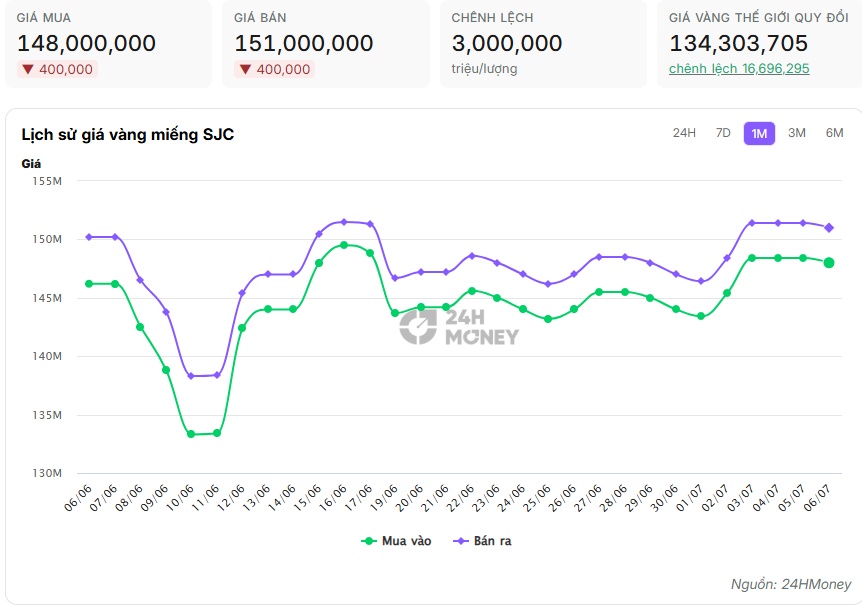The image size is (862, 606).
Task: Click the 155M y-axis label
Action: [x=47, y=181]
